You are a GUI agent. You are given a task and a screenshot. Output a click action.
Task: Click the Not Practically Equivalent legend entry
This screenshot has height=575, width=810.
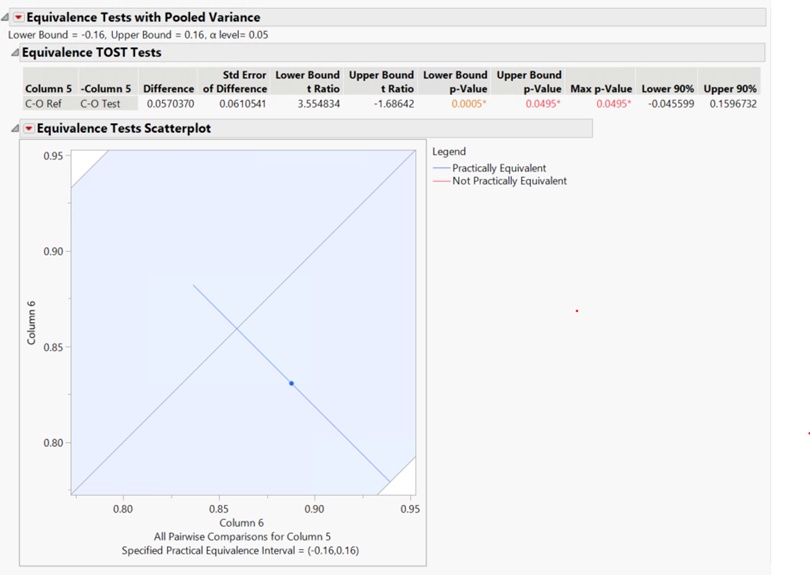(x=500, y=181)
